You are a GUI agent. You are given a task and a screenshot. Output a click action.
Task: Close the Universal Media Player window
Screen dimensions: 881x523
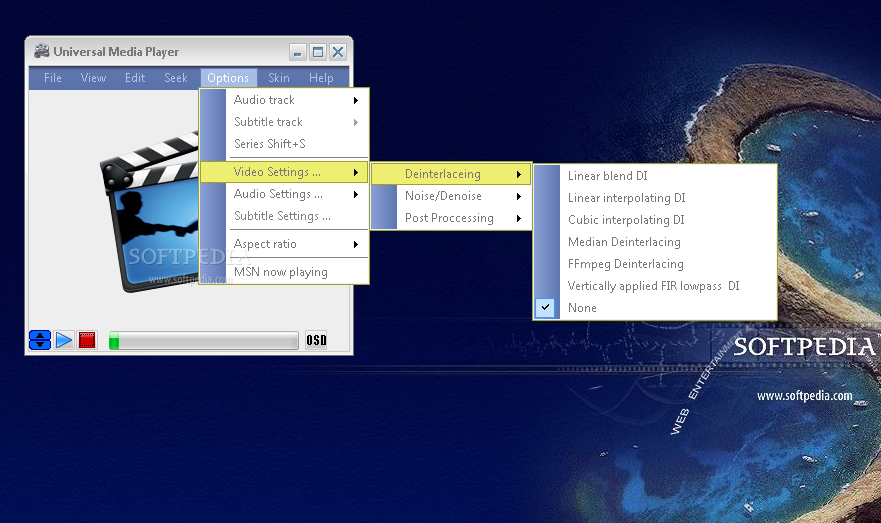click(338, 52)
